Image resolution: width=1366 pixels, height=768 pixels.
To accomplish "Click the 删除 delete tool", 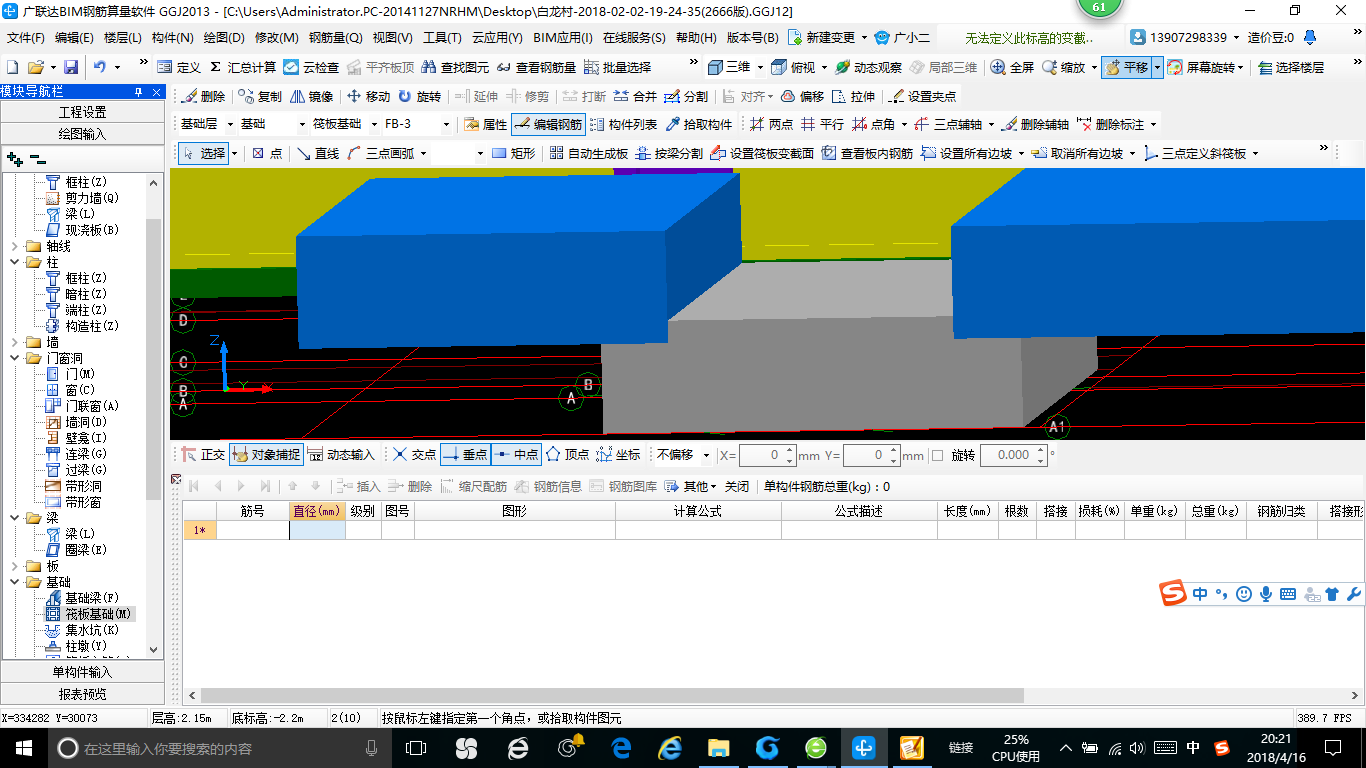I will 203,97.
